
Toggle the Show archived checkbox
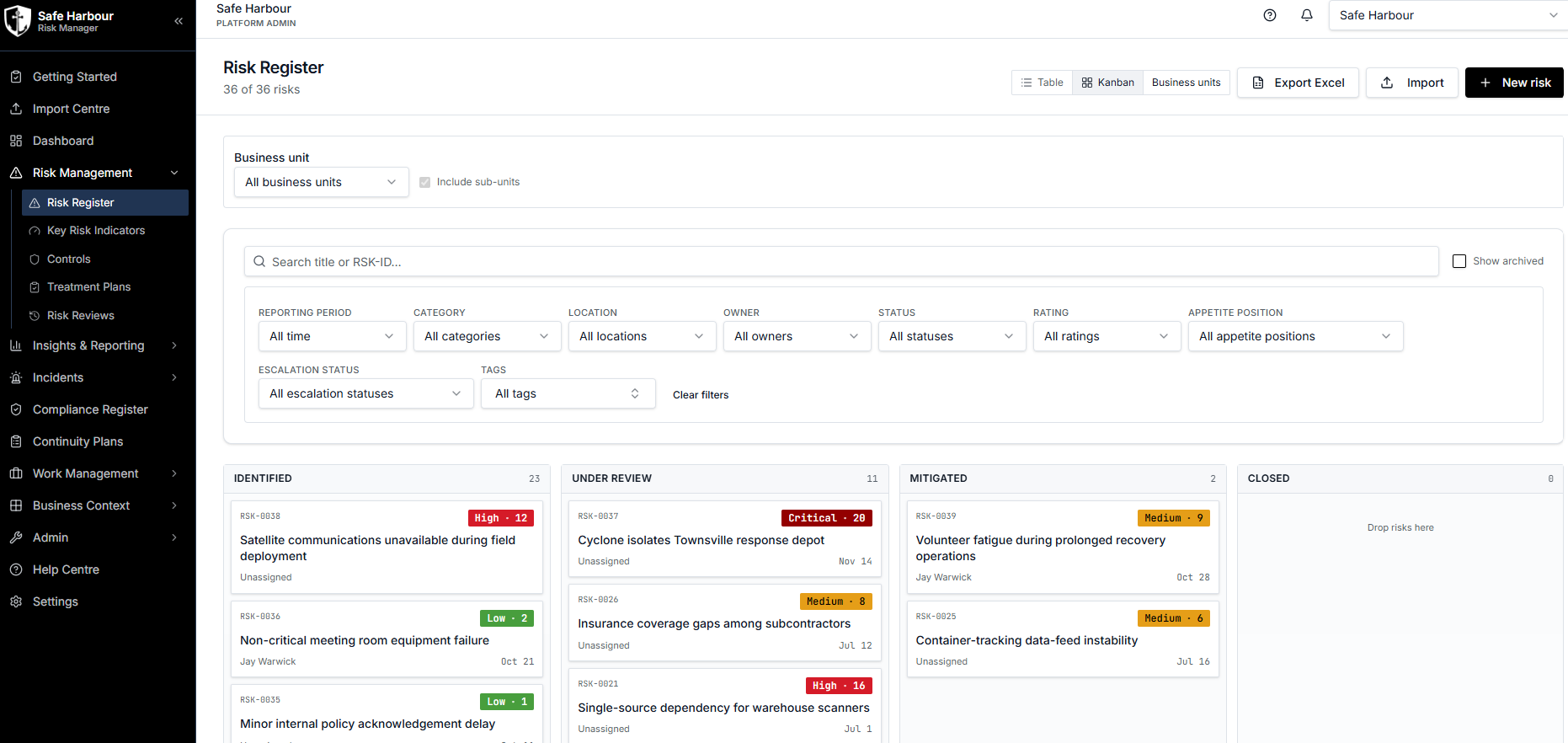[1459, 261]
